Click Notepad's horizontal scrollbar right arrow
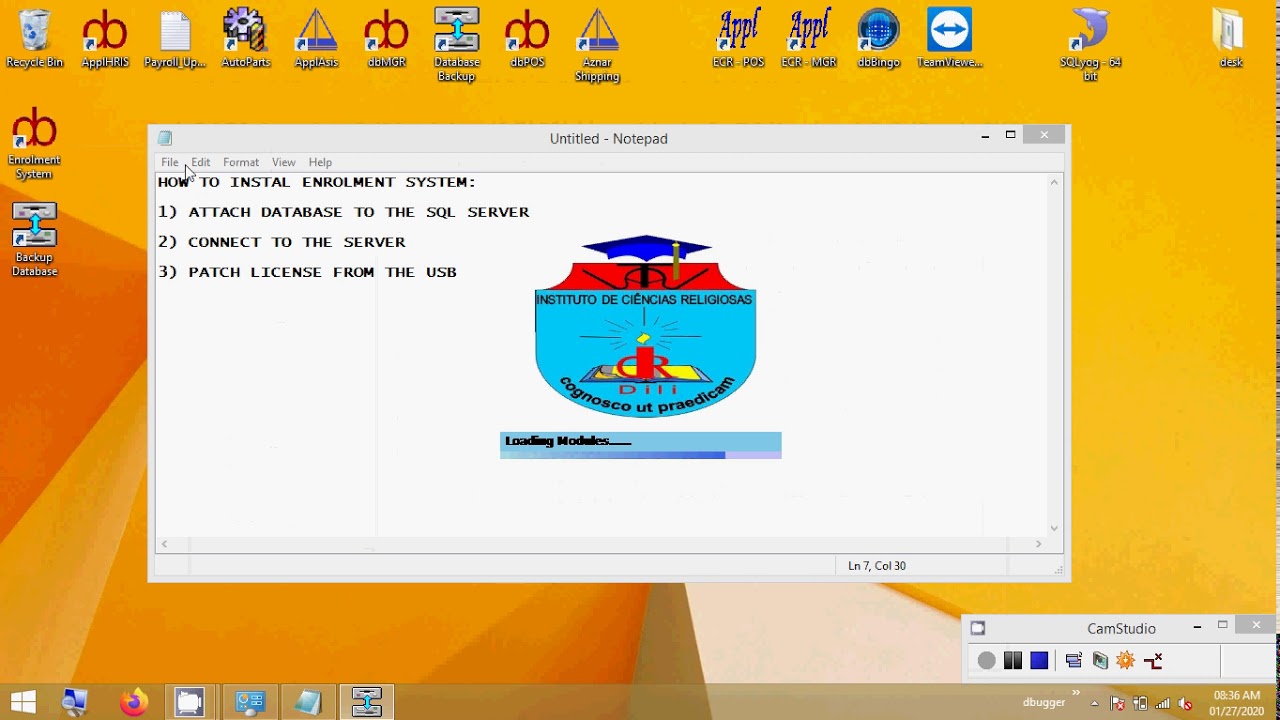 [x=1038, y=544]
